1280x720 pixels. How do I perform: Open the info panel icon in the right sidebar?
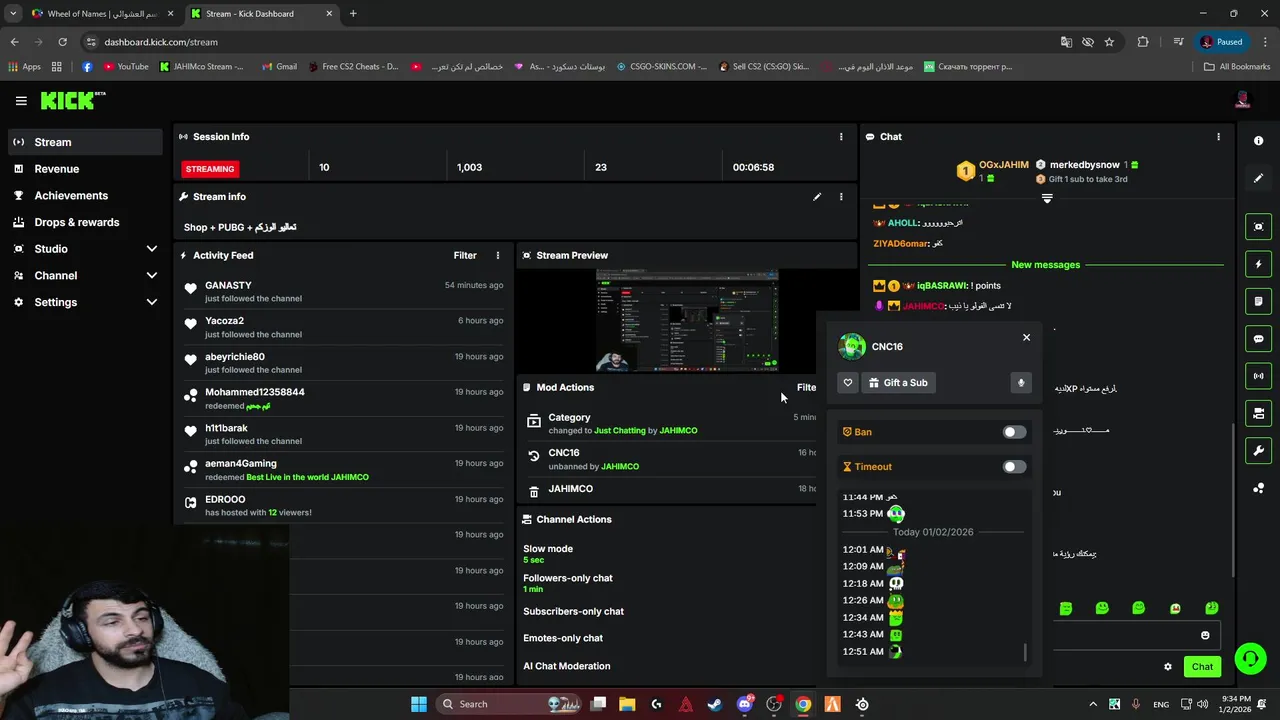(x=1258, y=141)
